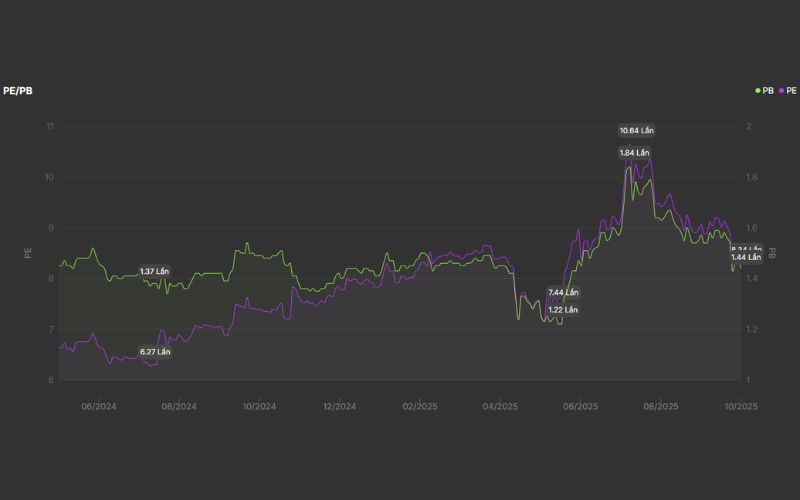Click the 1.37 Lần PB data label
The image size is (800, 500).
(155, 272)
